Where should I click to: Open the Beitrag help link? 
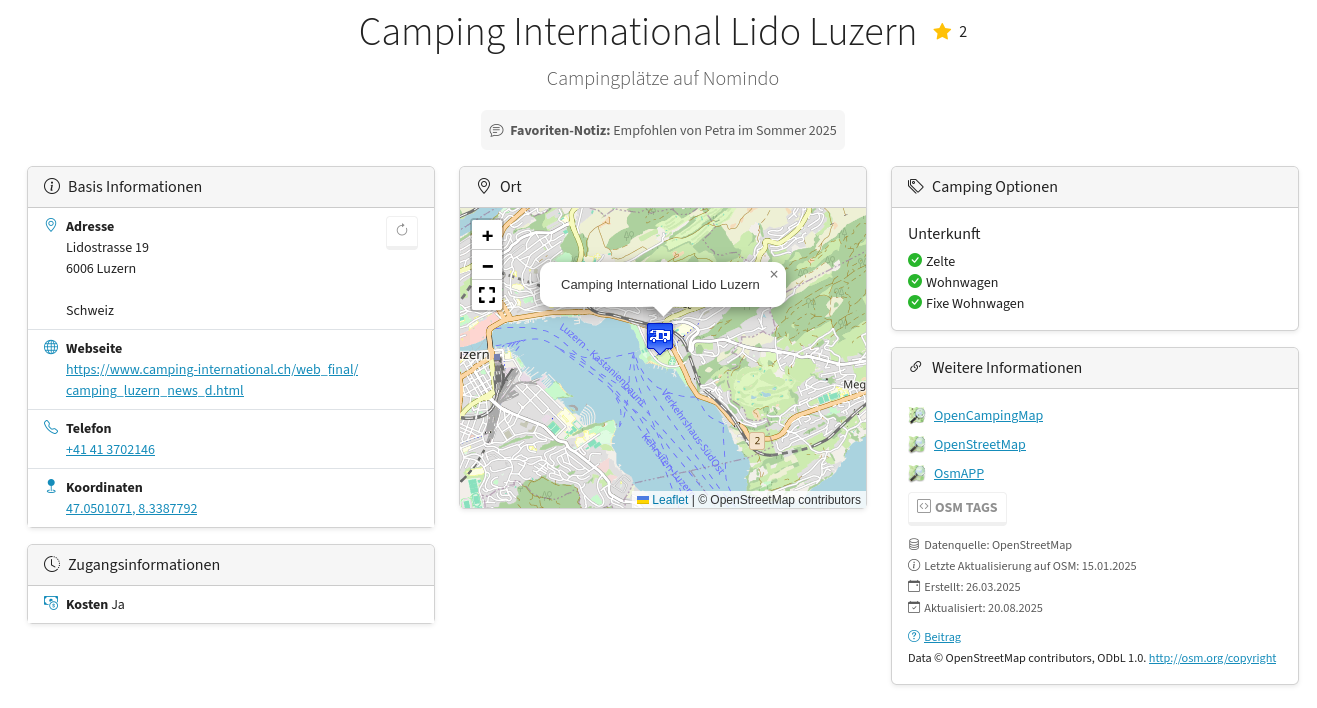pyautogui.click(x=942, y=637)
